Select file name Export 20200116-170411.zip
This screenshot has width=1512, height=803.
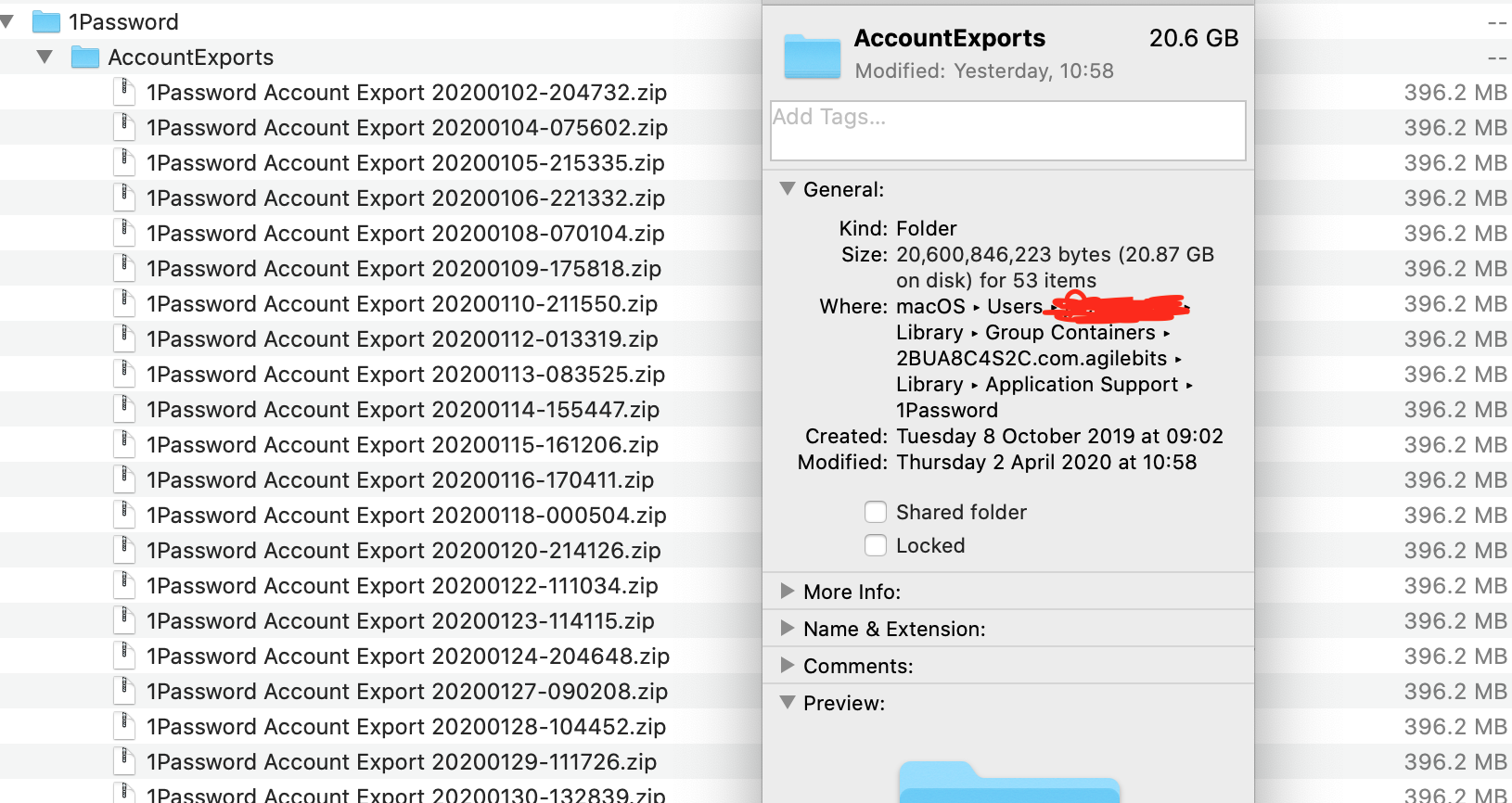(x=401, y=480)
